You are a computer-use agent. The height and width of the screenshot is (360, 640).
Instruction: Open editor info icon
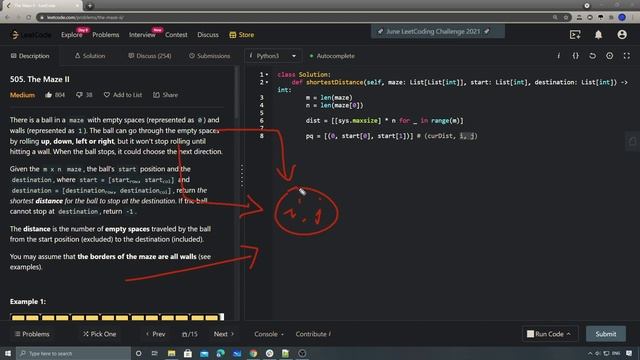(558, 56)
